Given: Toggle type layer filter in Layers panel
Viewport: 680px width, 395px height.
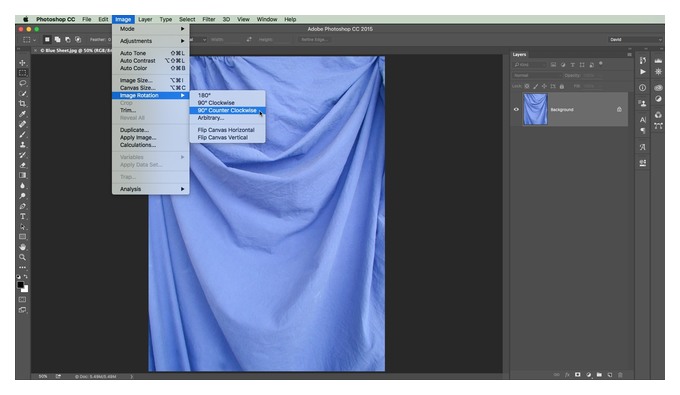Looking at the screenshot, I should pos(572,65).
